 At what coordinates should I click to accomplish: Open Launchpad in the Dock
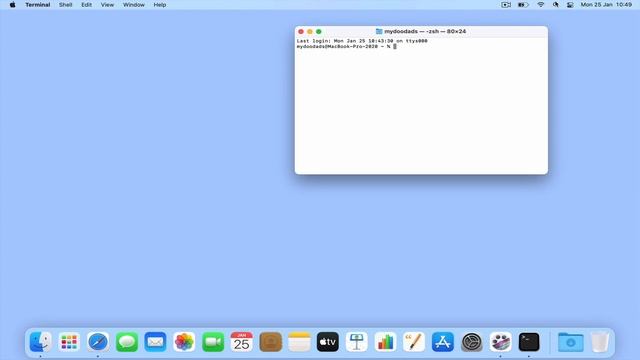(x=69, y=342)
